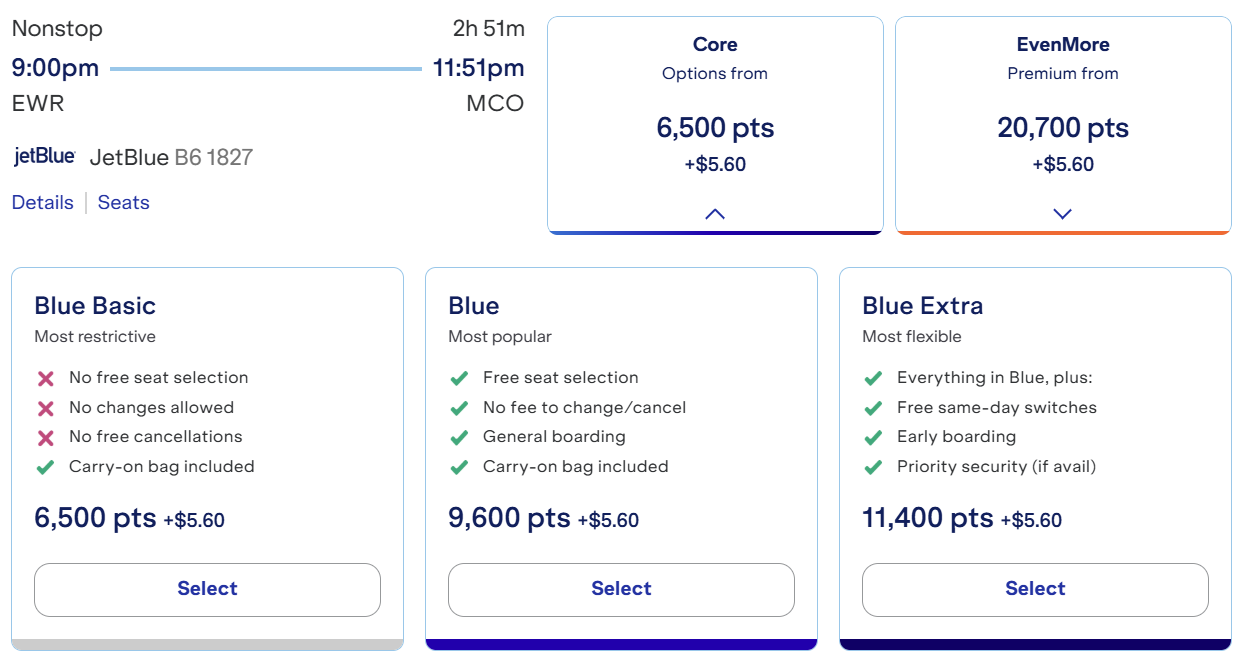Viewport: 1246px width, 664px height.
Task: Click the JetBlue airline logo
Action: (x=44, y=157)
